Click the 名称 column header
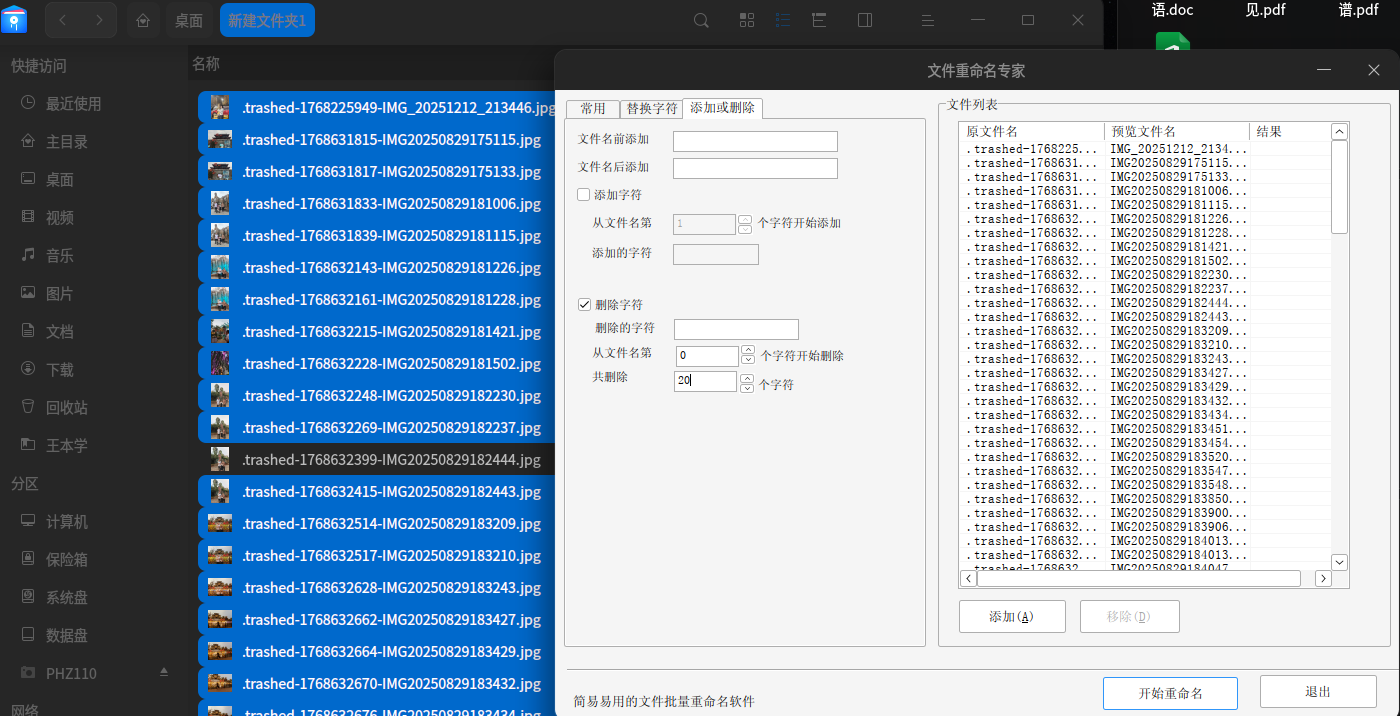1400x716 pixels. coord(206,64)
